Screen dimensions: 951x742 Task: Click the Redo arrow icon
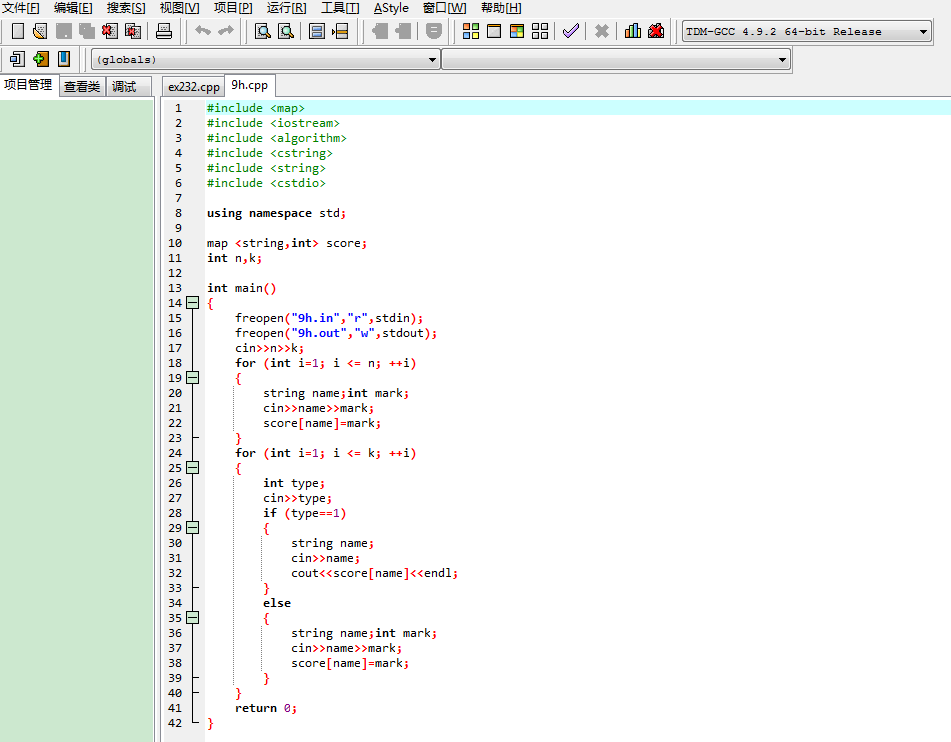226,30
